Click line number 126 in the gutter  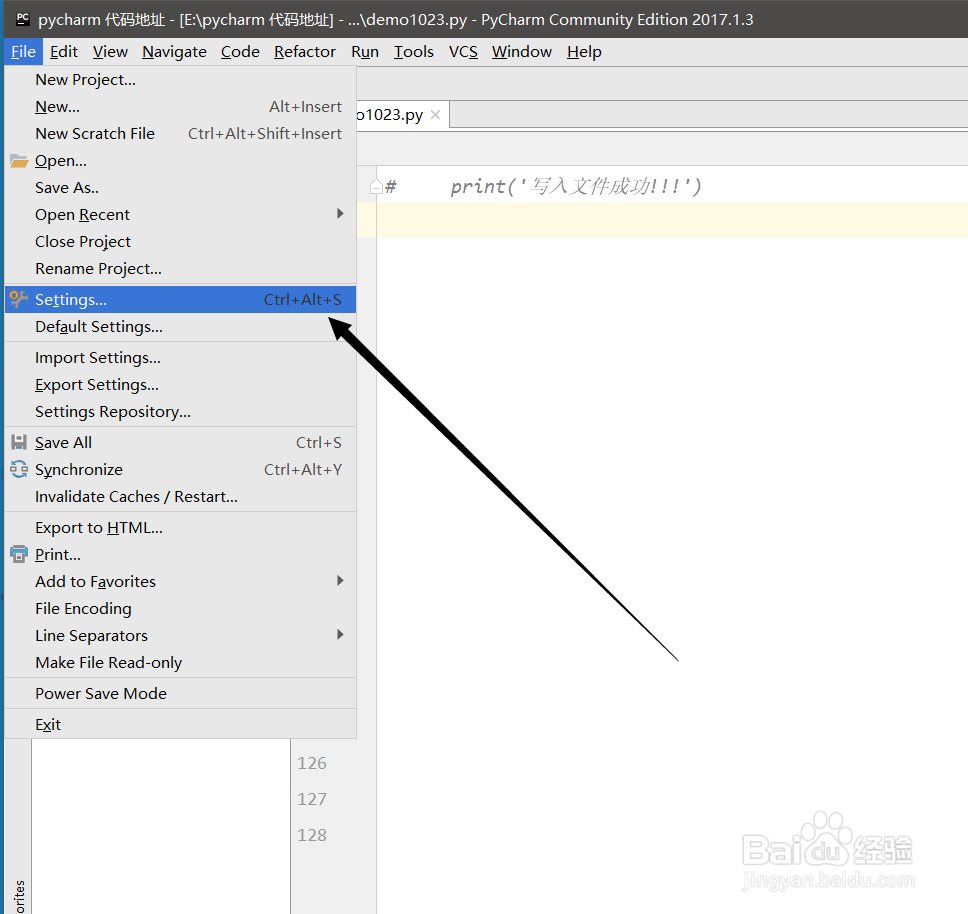(x=312, y=763)
